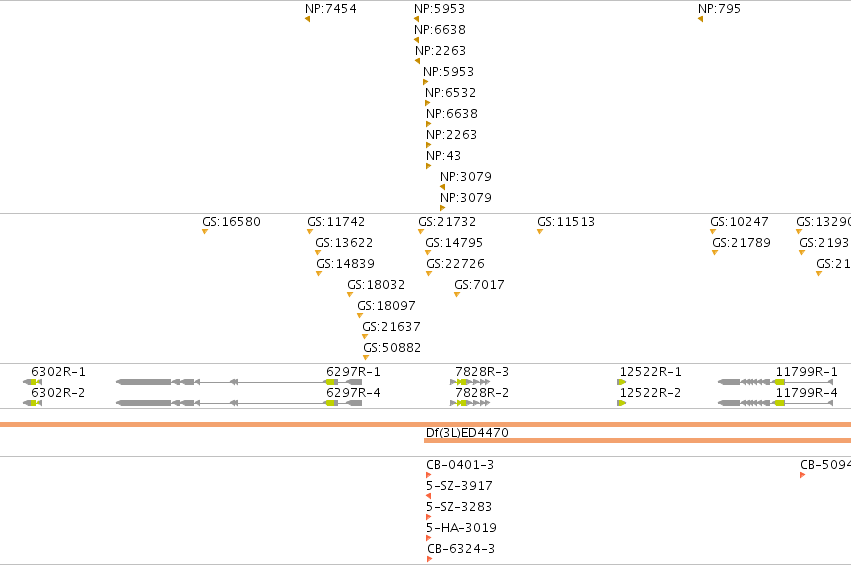
Task: Select the GS:13290 label
Action: coord(823,221)
